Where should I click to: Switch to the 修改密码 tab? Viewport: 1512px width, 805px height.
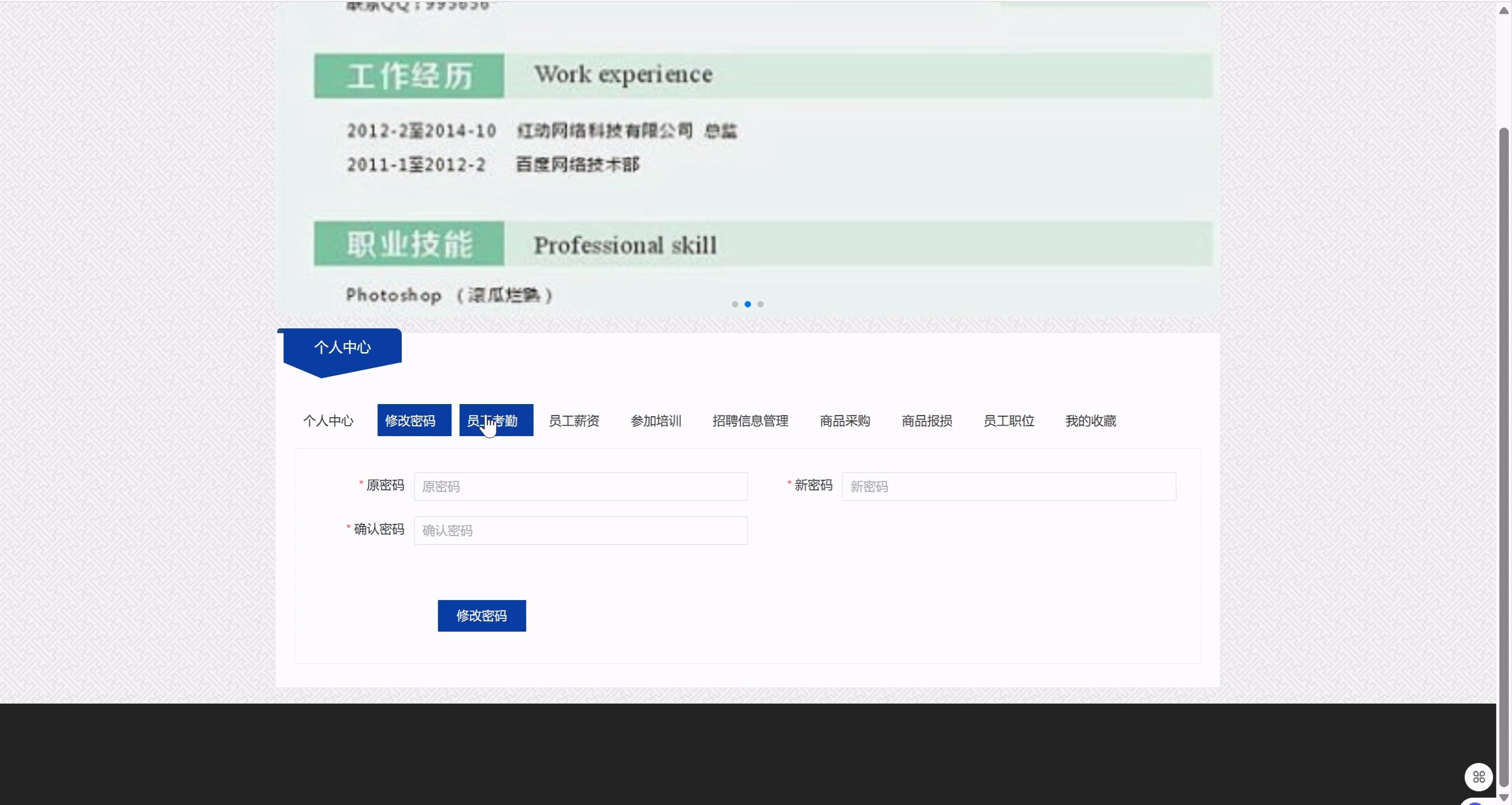(414, 421)
